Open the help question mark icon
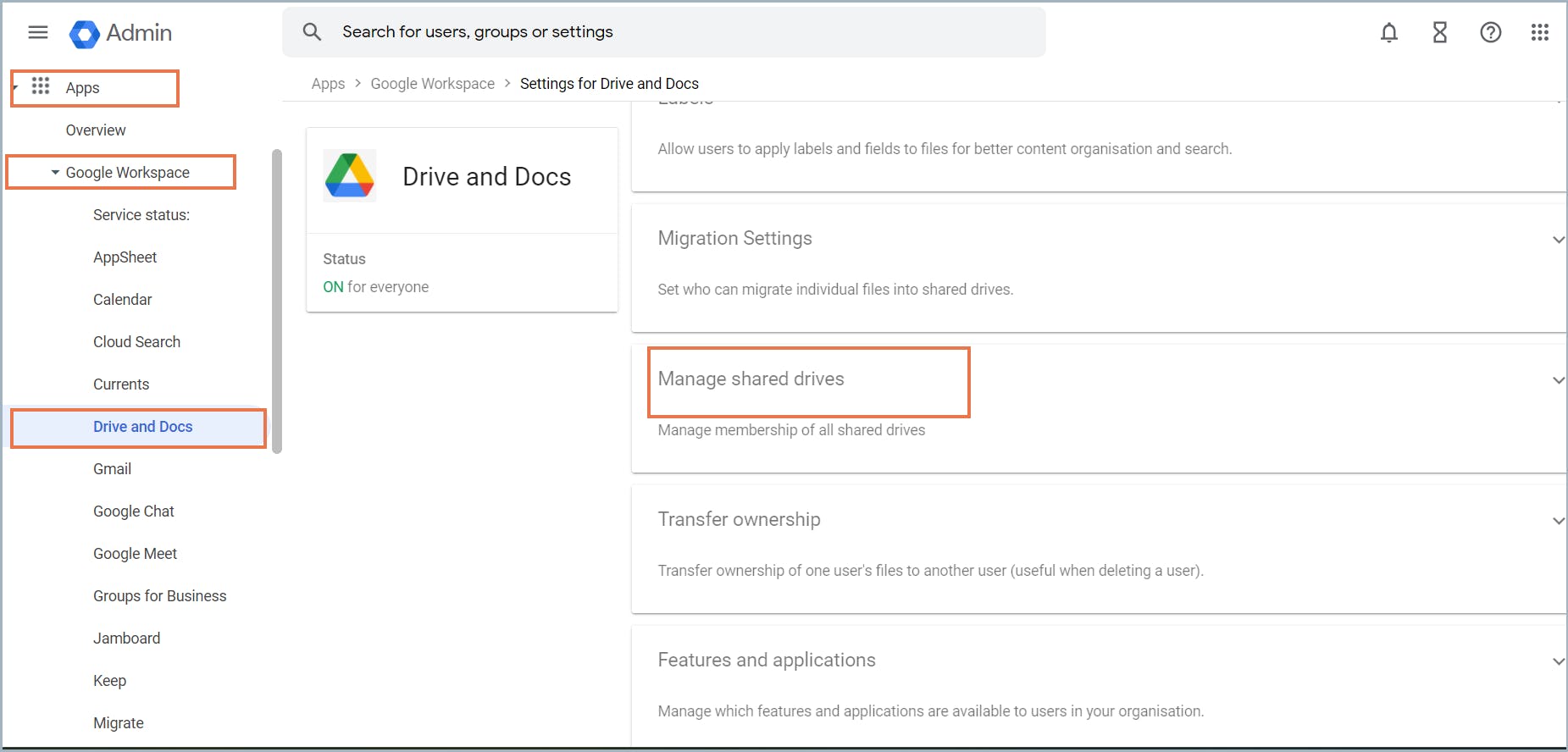 click(1491, 32)
